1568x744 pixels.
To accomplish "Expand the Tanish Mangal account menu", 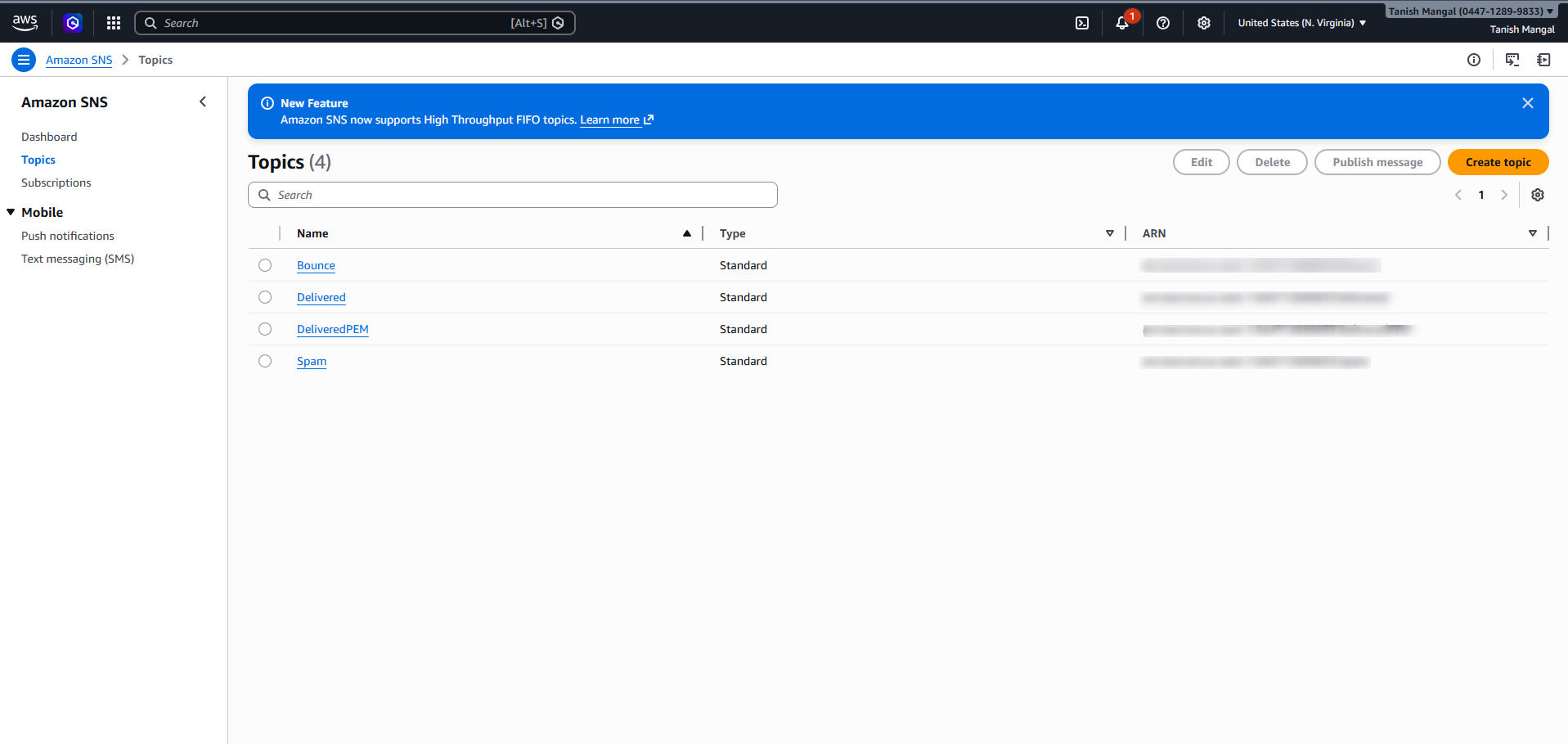I will click(x=1471, y=11).
